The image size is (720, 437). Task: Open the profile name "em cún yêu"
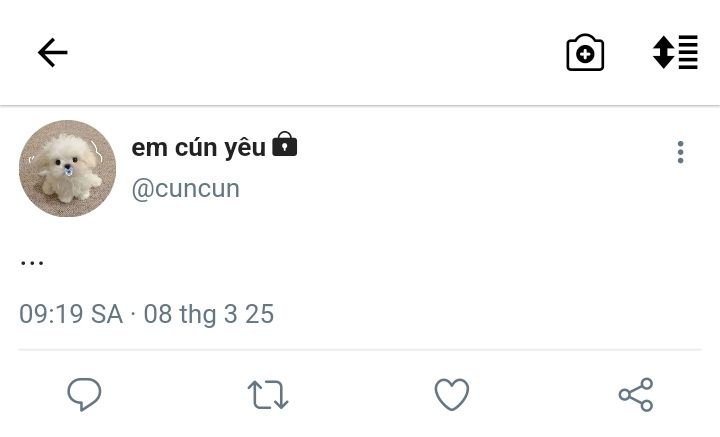(x=198, y=147)
